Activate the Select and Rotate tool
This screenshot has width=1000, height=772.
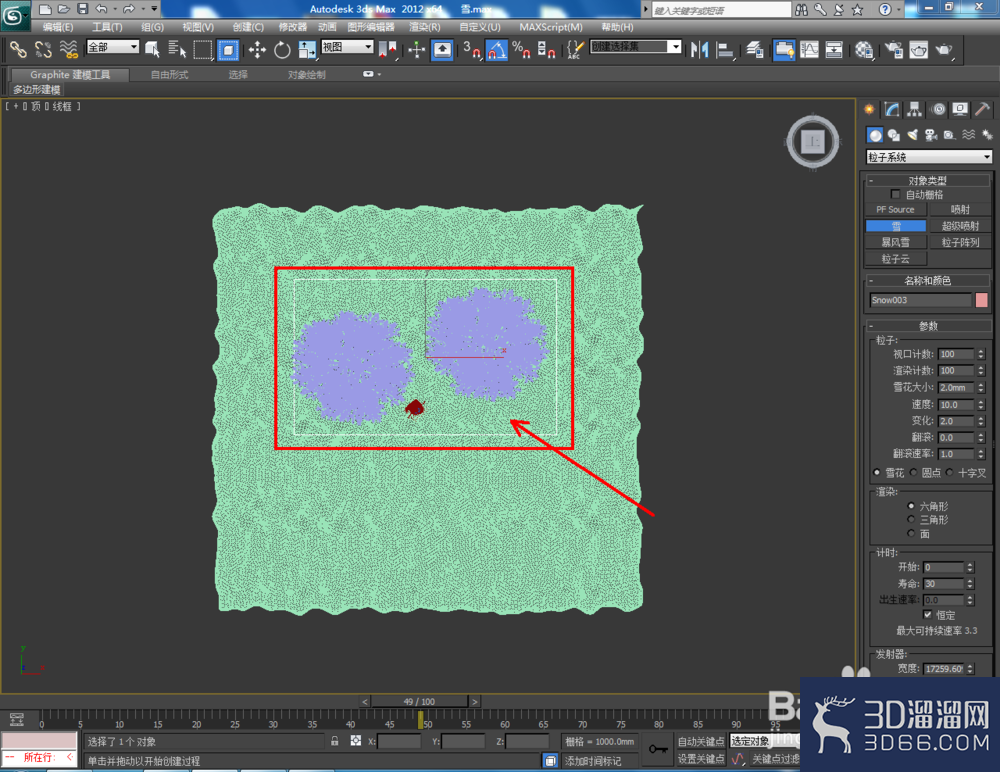point(282,49)
